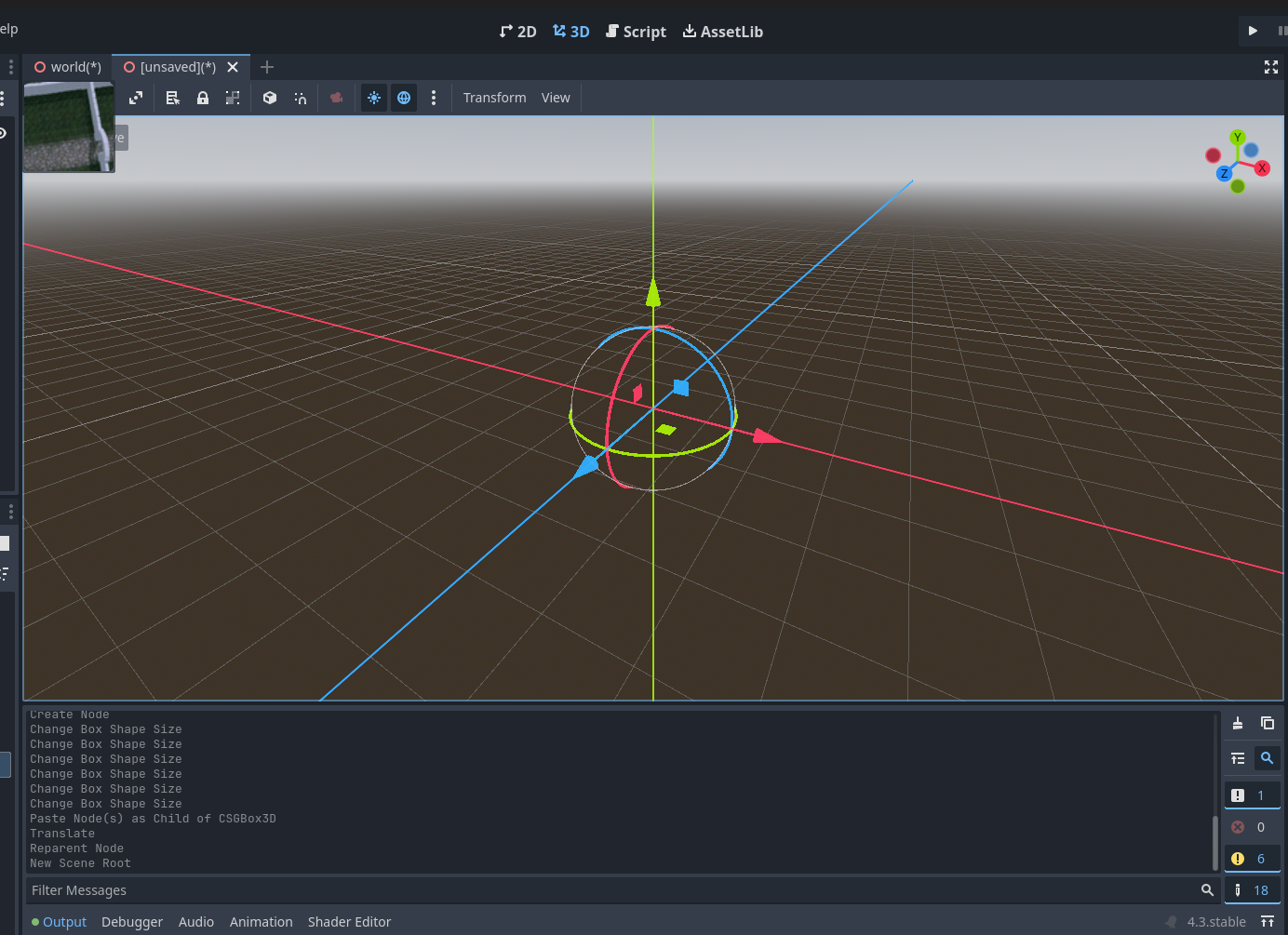Toggle snap mode magnet icon
1288x935 pixels.
tap(301, 98)
